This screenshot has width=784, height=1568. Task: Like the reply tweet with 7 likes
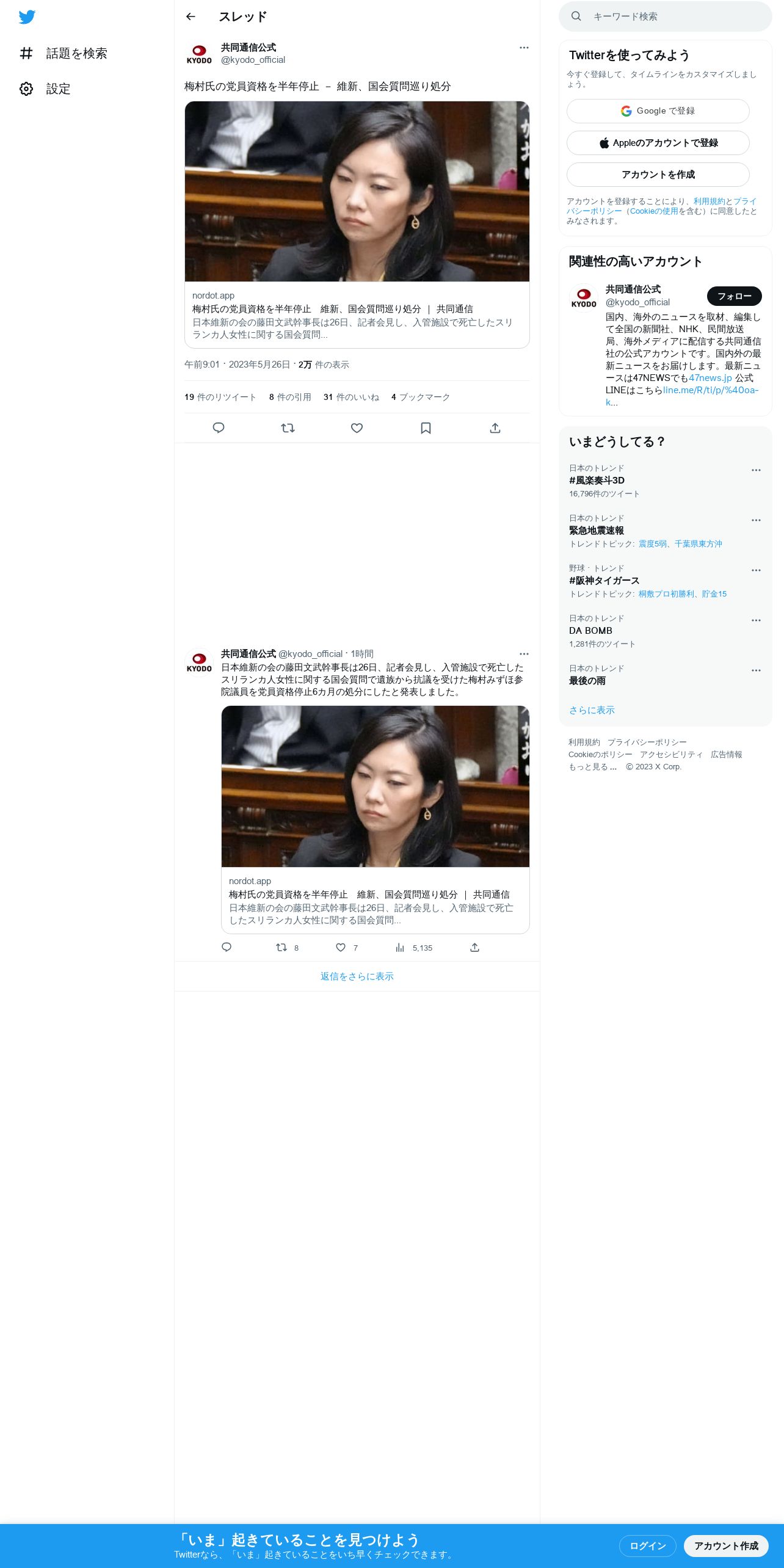pyautogui.click(x=346, y=948)
